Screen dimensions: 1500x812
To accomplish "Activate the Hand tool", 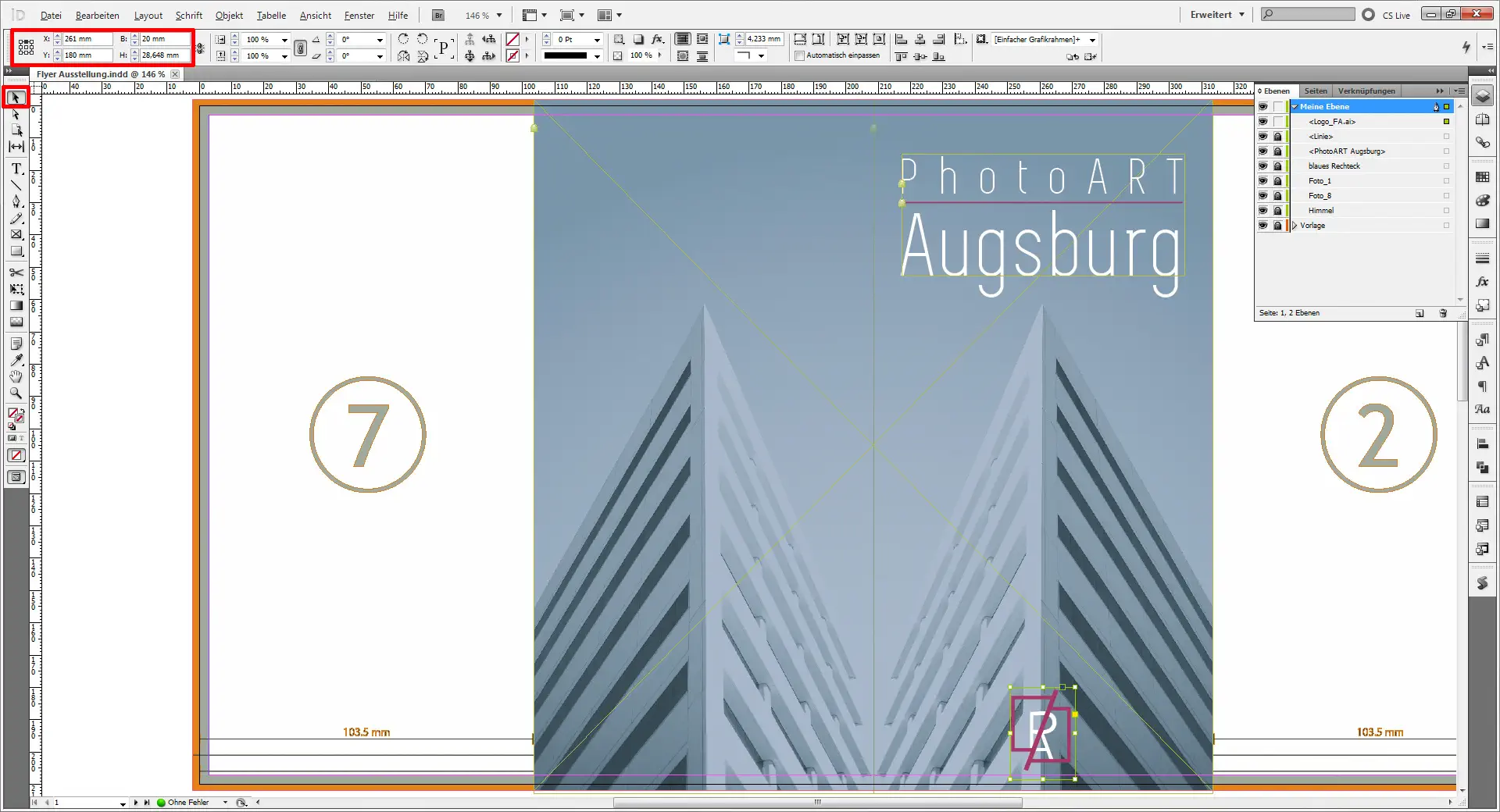I will pyautogui.click(x=16, y=376).
